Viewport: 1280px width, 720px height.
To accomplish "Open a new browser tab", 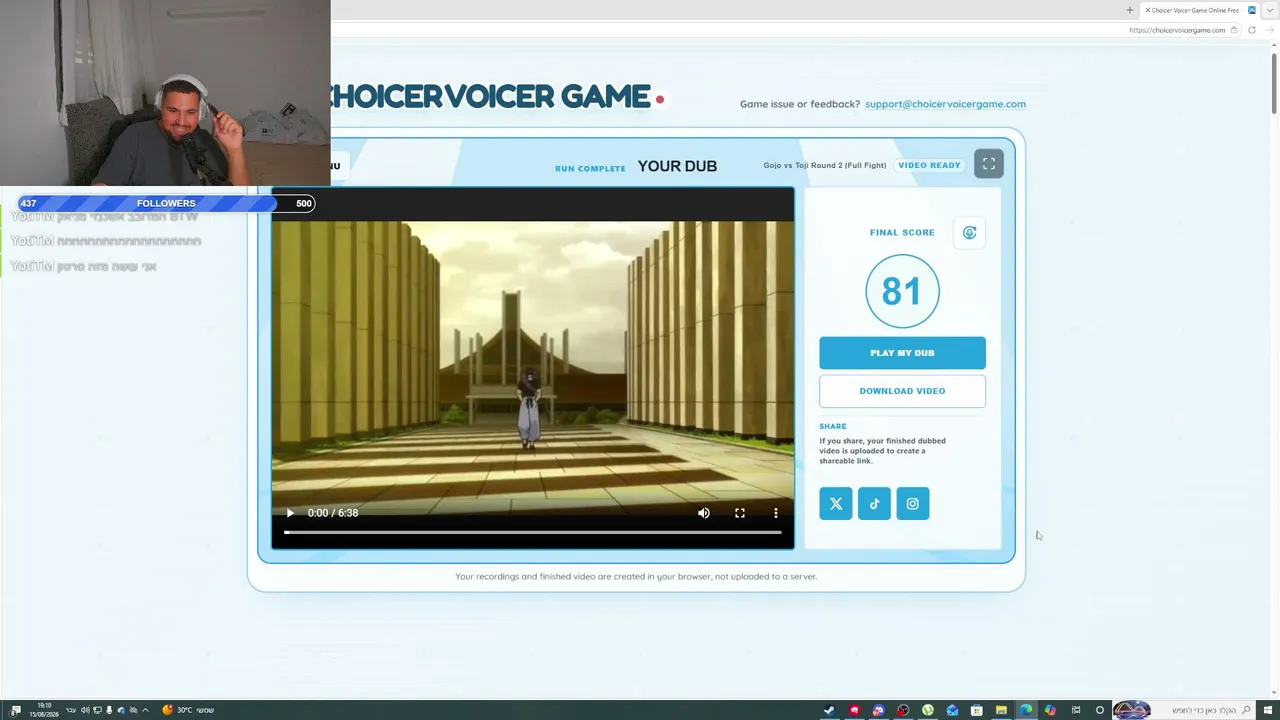I will coord(1130,10).
